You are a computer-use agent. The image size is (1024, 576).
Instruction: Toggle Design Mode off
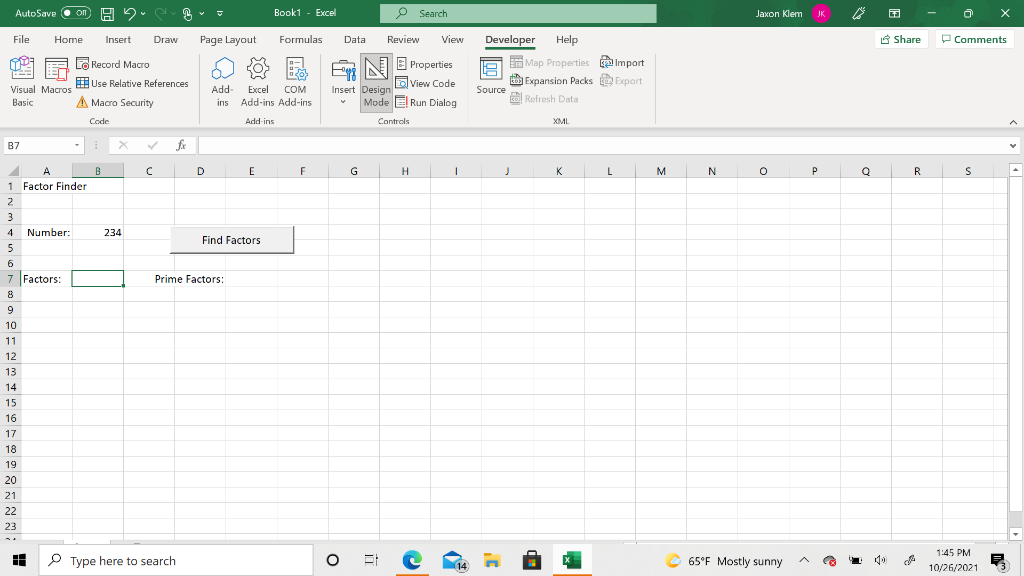[x=376, y=82]
